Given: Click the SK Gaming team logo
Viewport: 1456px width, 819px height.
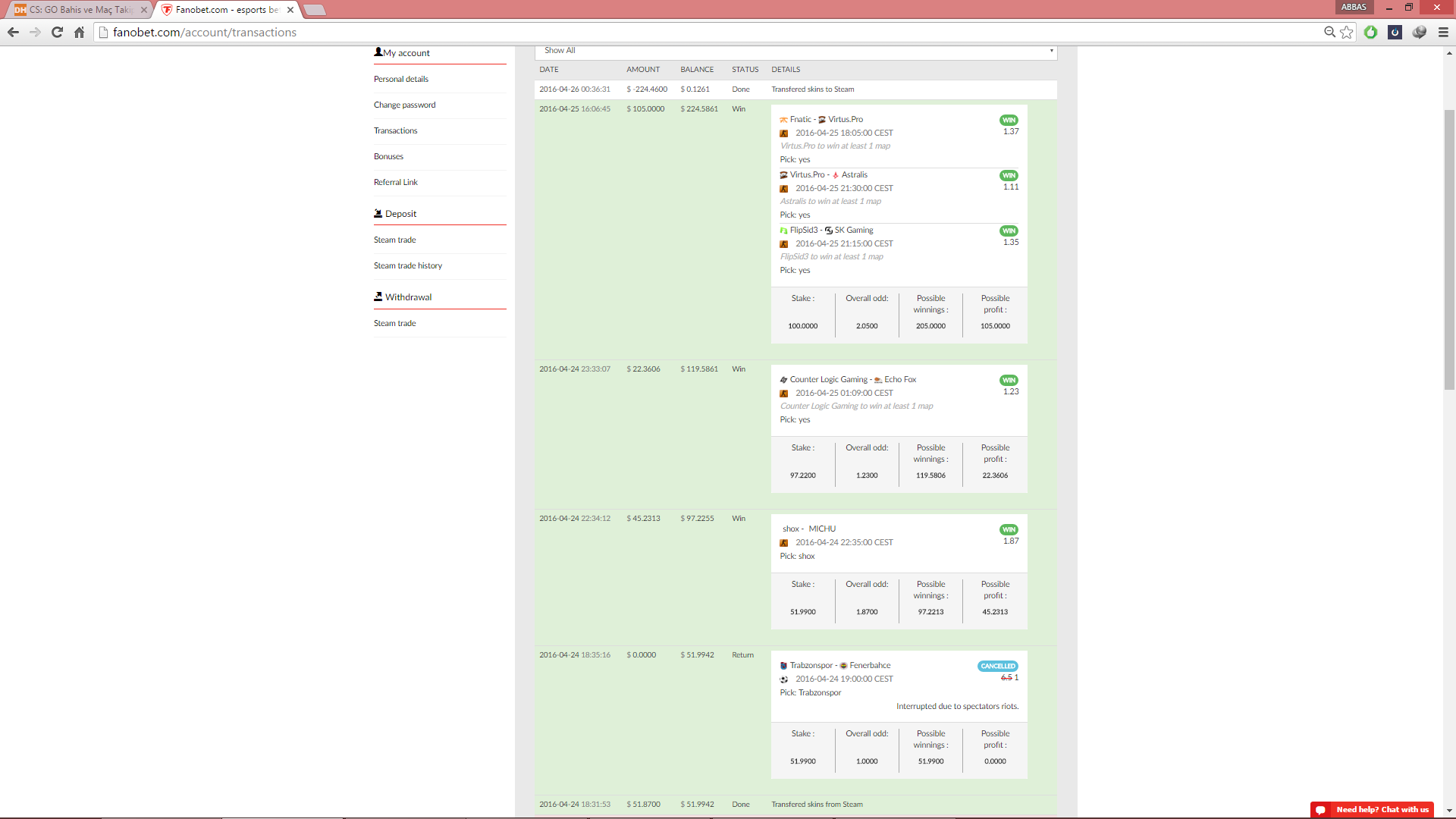Looking at the screenshot, I should (829, 231).
